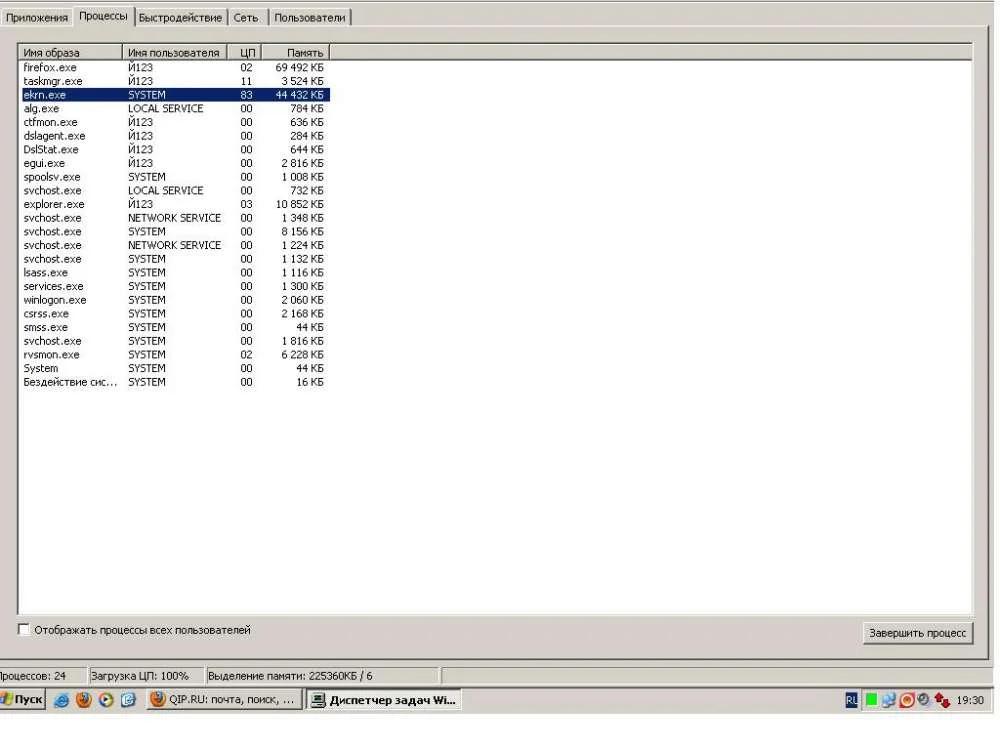Select svchost.exe row using 1 132 КБ
The image size is (1000, 750).
pos(175,259)
